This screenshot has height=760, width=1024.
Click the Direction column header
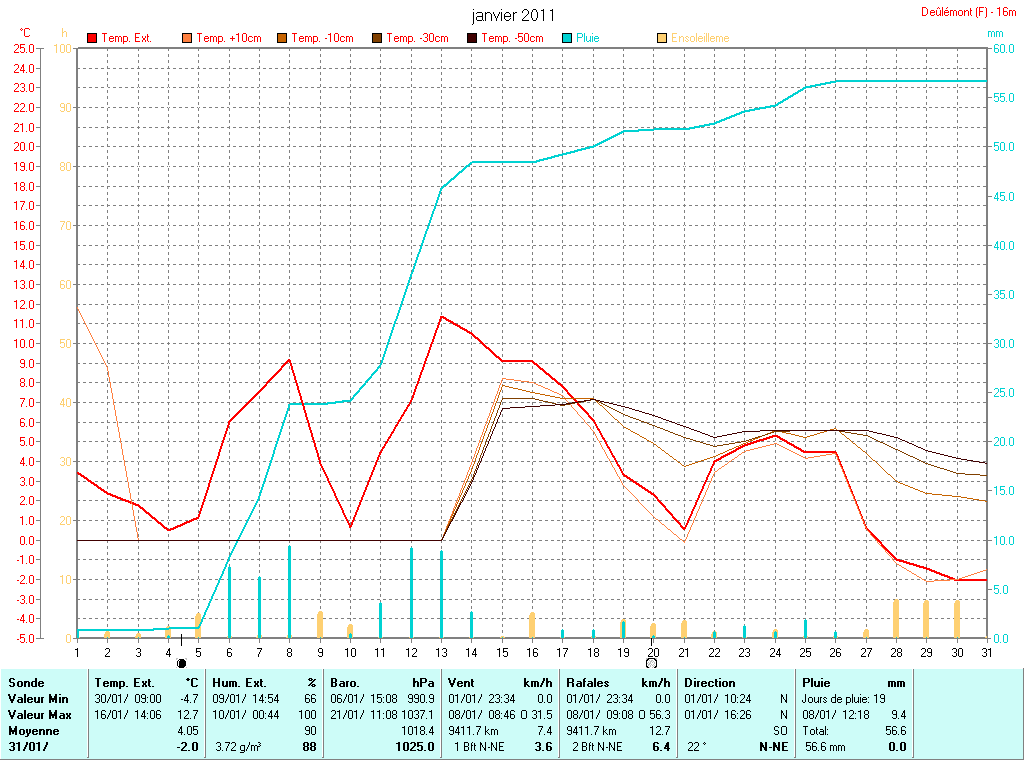point(710,683)
